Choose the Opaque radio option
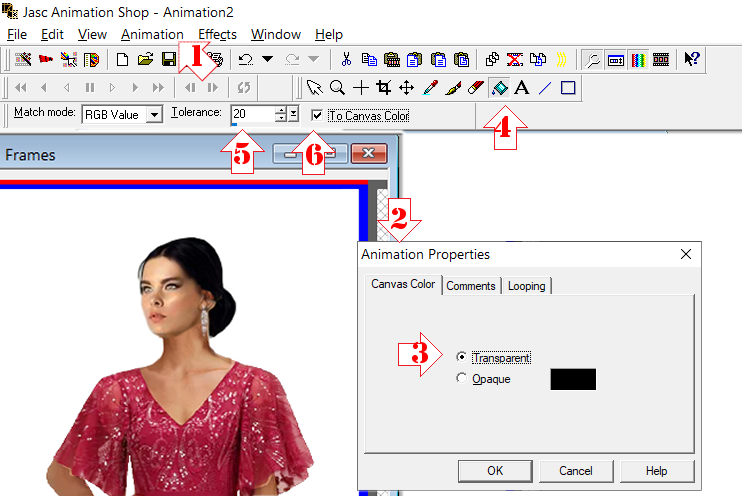Viewport: 742px width, 496px height. coord(460,379)
